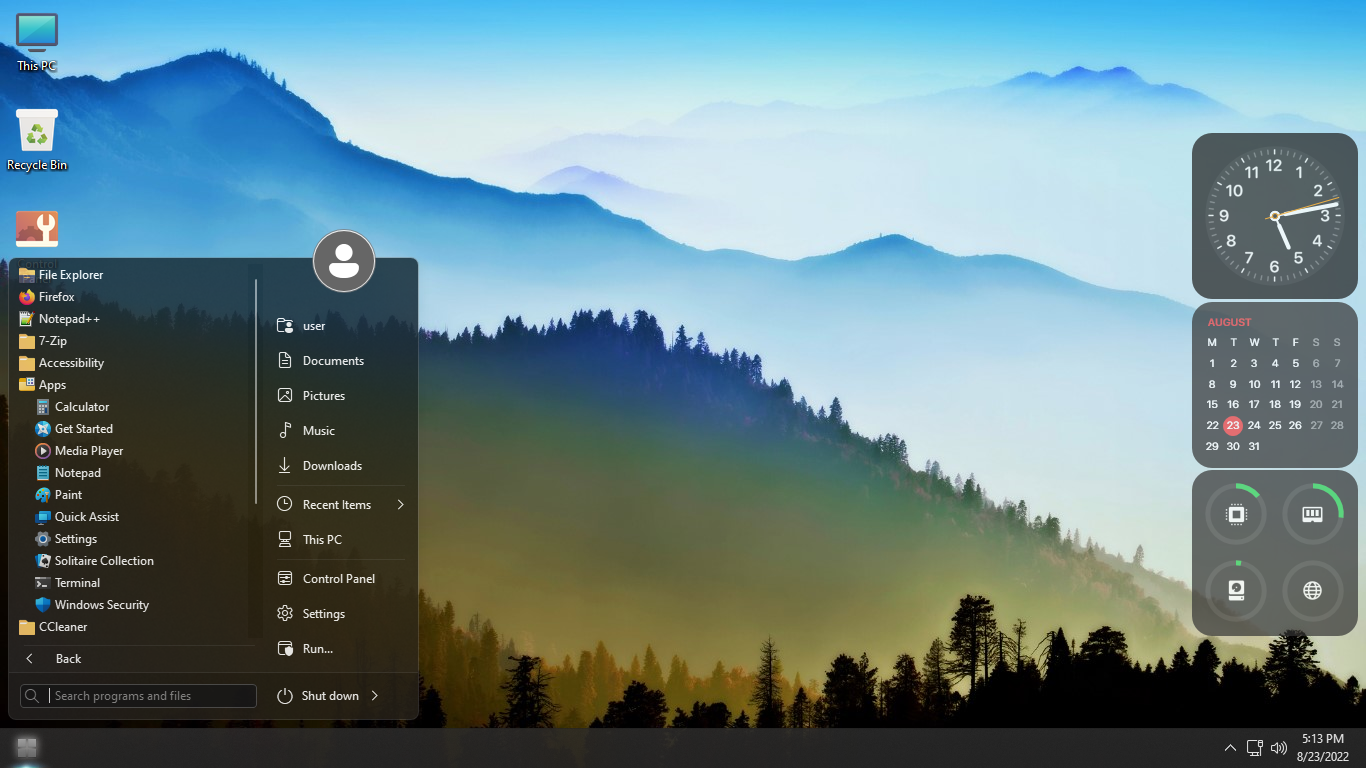Viewport: 1366px width, 768px height.
Task: Focus the Search programs and files box
Action: pos(138,696)
